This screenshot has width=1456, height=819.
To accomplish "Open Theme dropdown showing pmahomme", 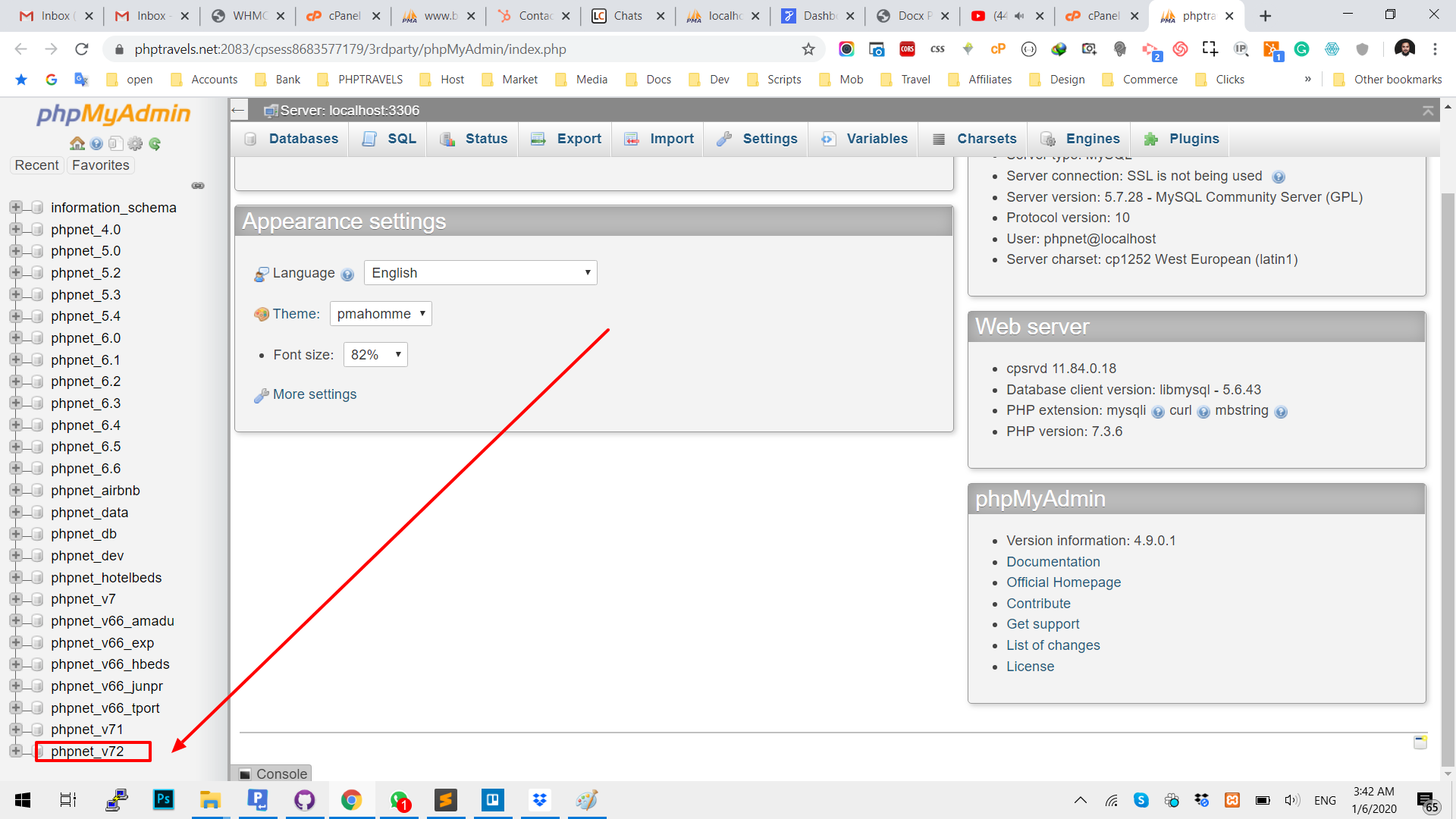I will coord(381,314).
